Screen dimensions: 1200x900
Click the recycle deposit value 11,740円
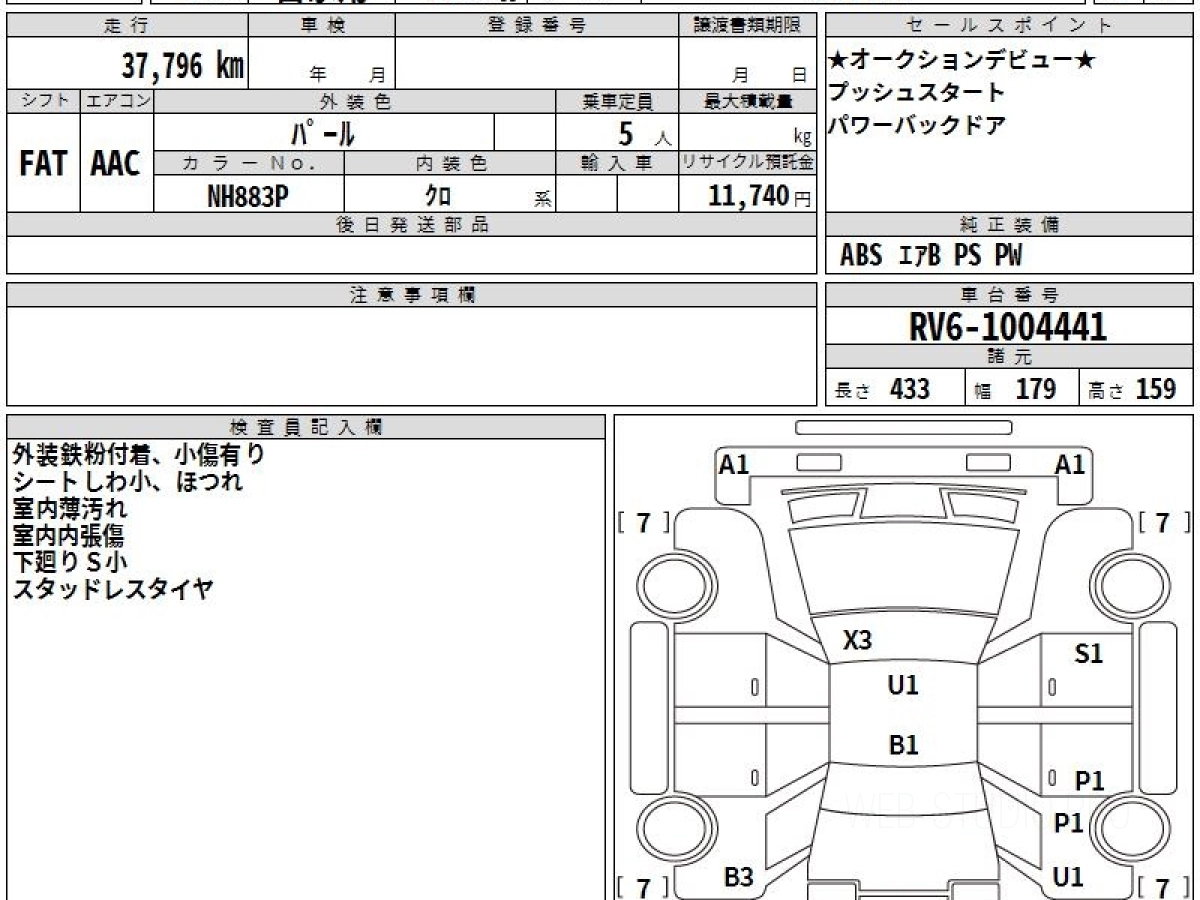pos(759,196)
